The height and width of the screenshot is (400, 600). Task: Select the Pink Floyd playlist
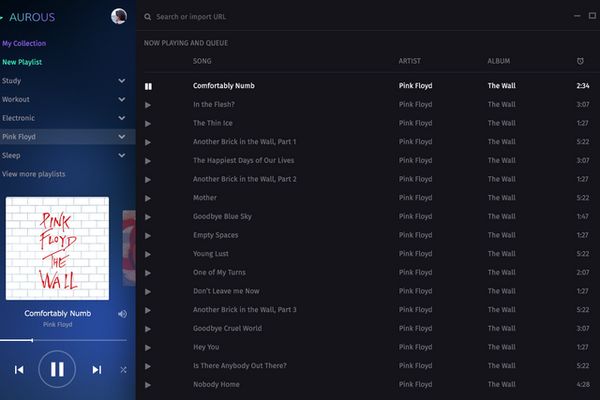click(x=19, y=137)
